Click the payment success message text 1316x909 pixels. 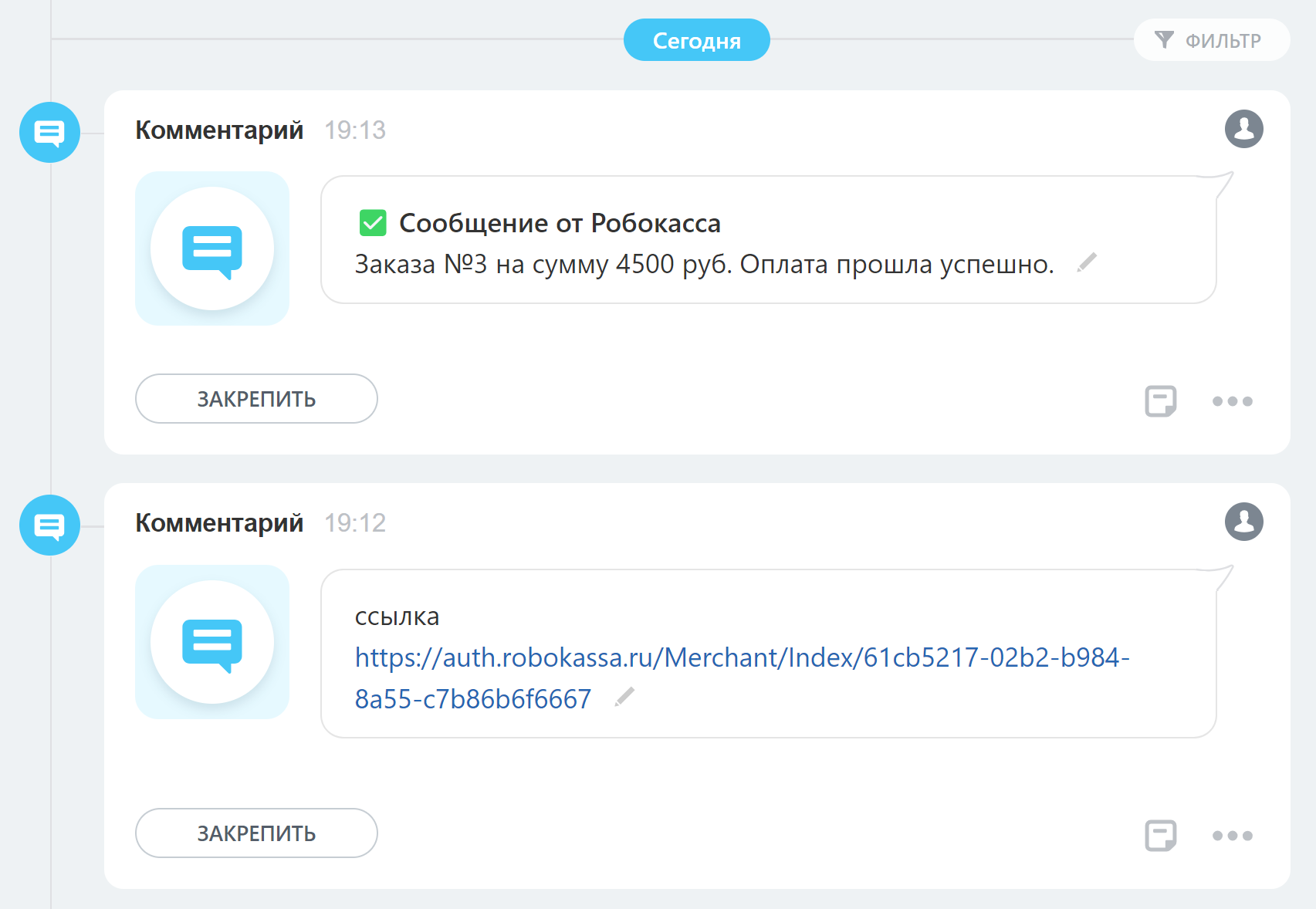coord(704,265)
